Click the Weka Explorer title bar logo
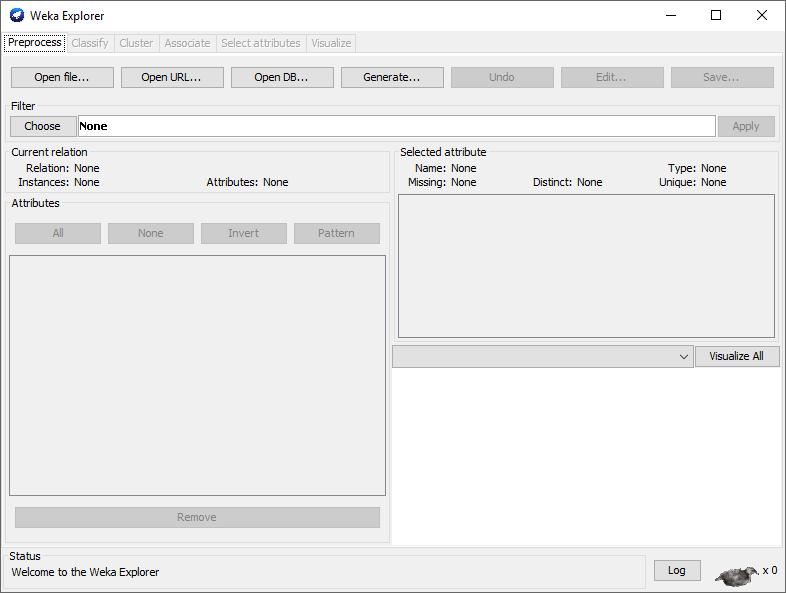786x593 pixels. coord(17,16)
